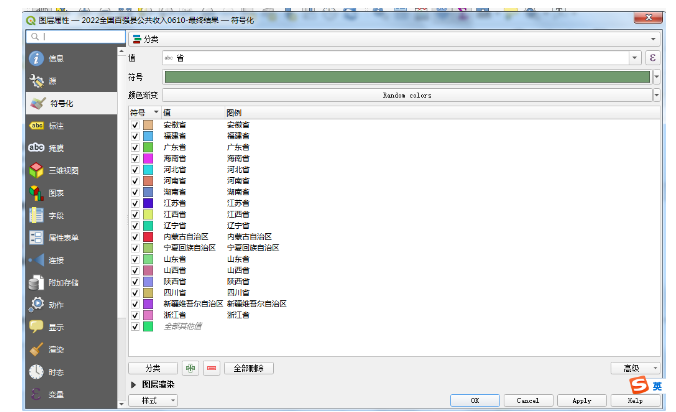
Task: Open the 显示 Display sidebar page
Action: (x=71, y=328)
